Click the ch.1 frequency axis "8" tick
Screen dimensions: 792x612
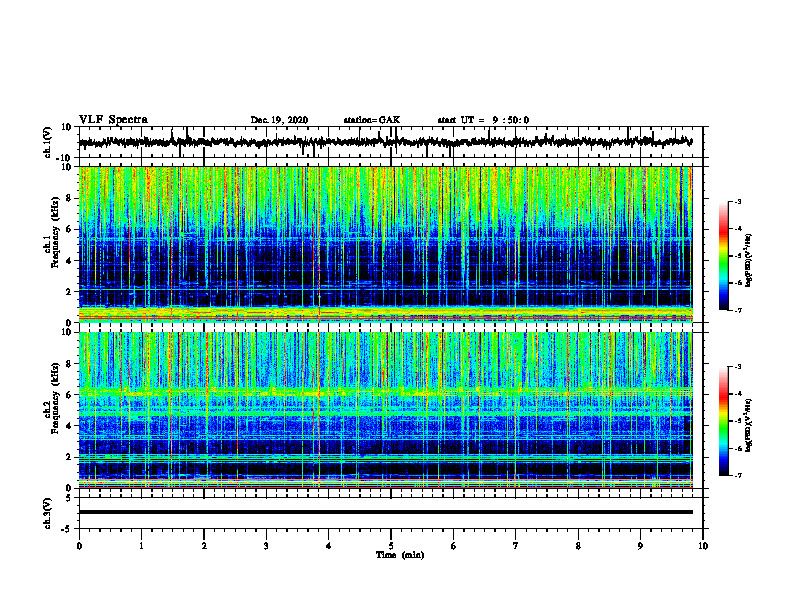tap(69, 198)
